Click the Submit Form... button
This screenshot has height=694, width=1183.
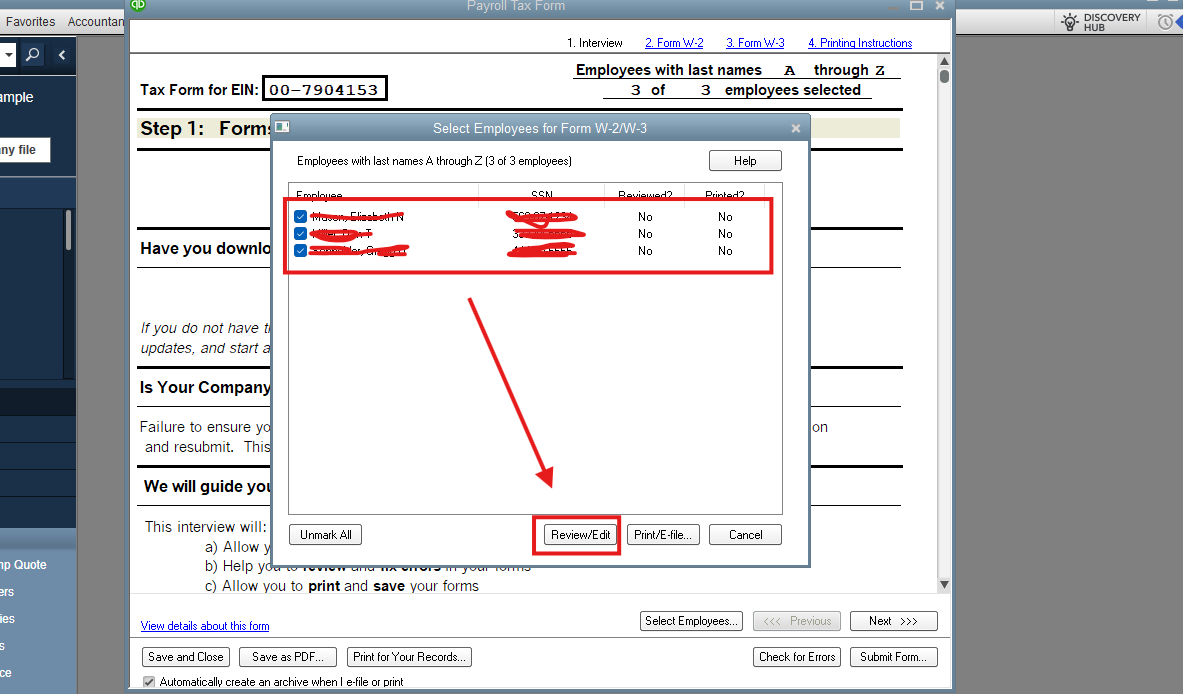pyautogui.click(x=893, y=657)
